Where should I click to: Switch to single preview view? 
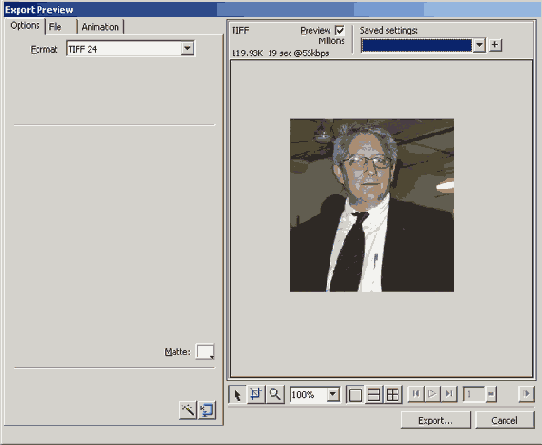[355, 394]
